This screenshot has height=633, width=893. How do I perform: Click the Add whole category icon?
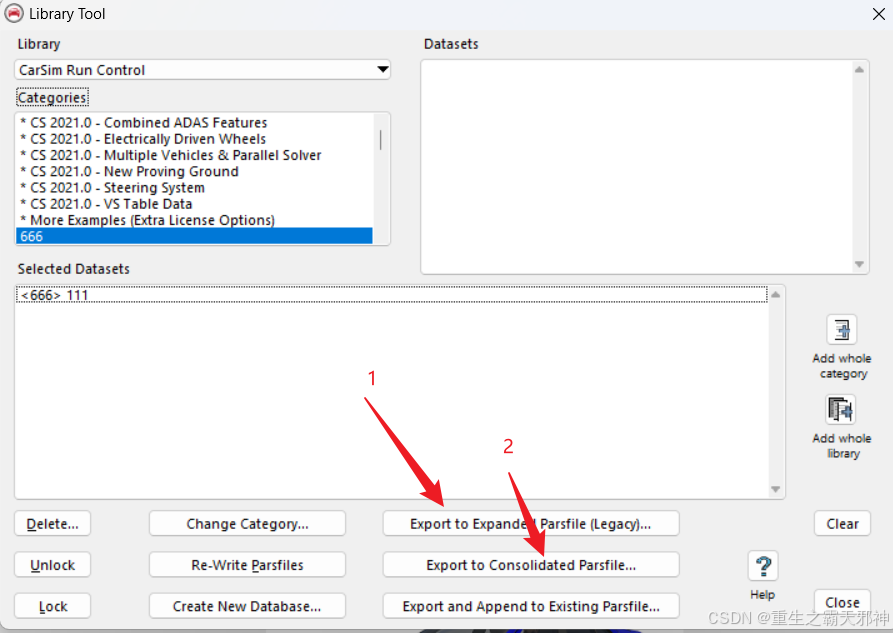841,329
